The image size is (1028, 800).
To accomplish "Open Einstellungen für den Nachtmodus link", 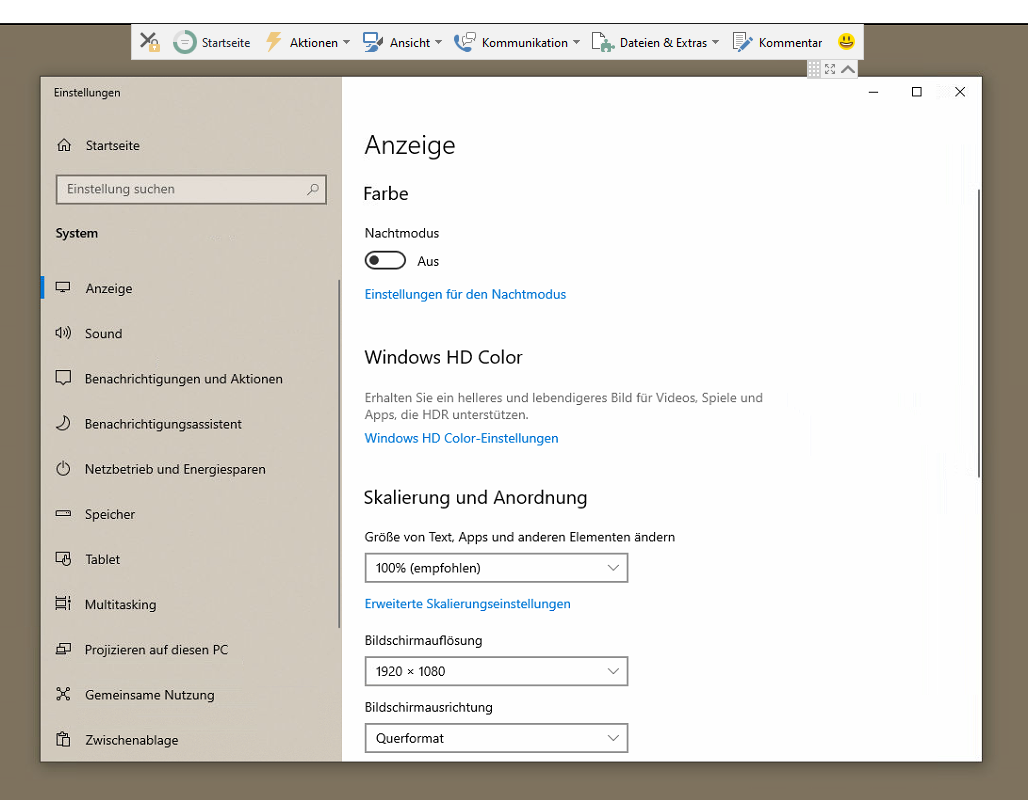I will tap(465, 294).
